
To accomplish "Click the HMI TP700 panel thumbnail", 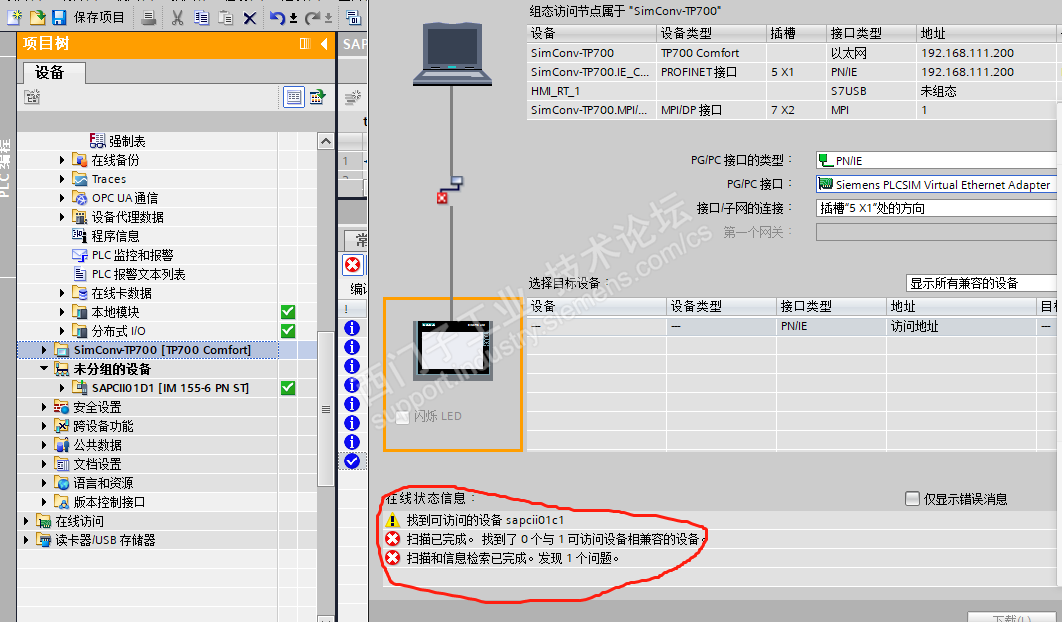I will [452, 351].
